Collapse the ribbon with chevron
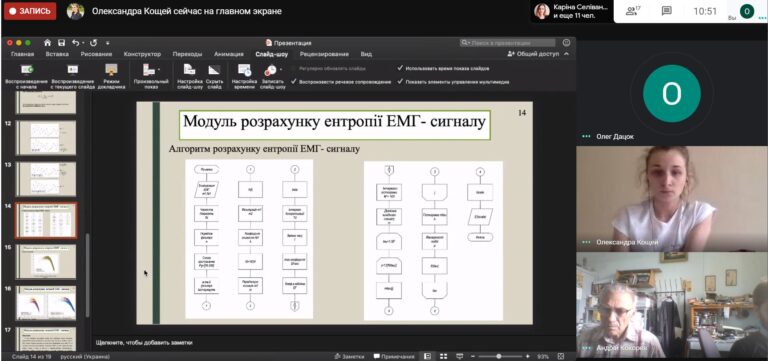768x361 pixels. 567,54
